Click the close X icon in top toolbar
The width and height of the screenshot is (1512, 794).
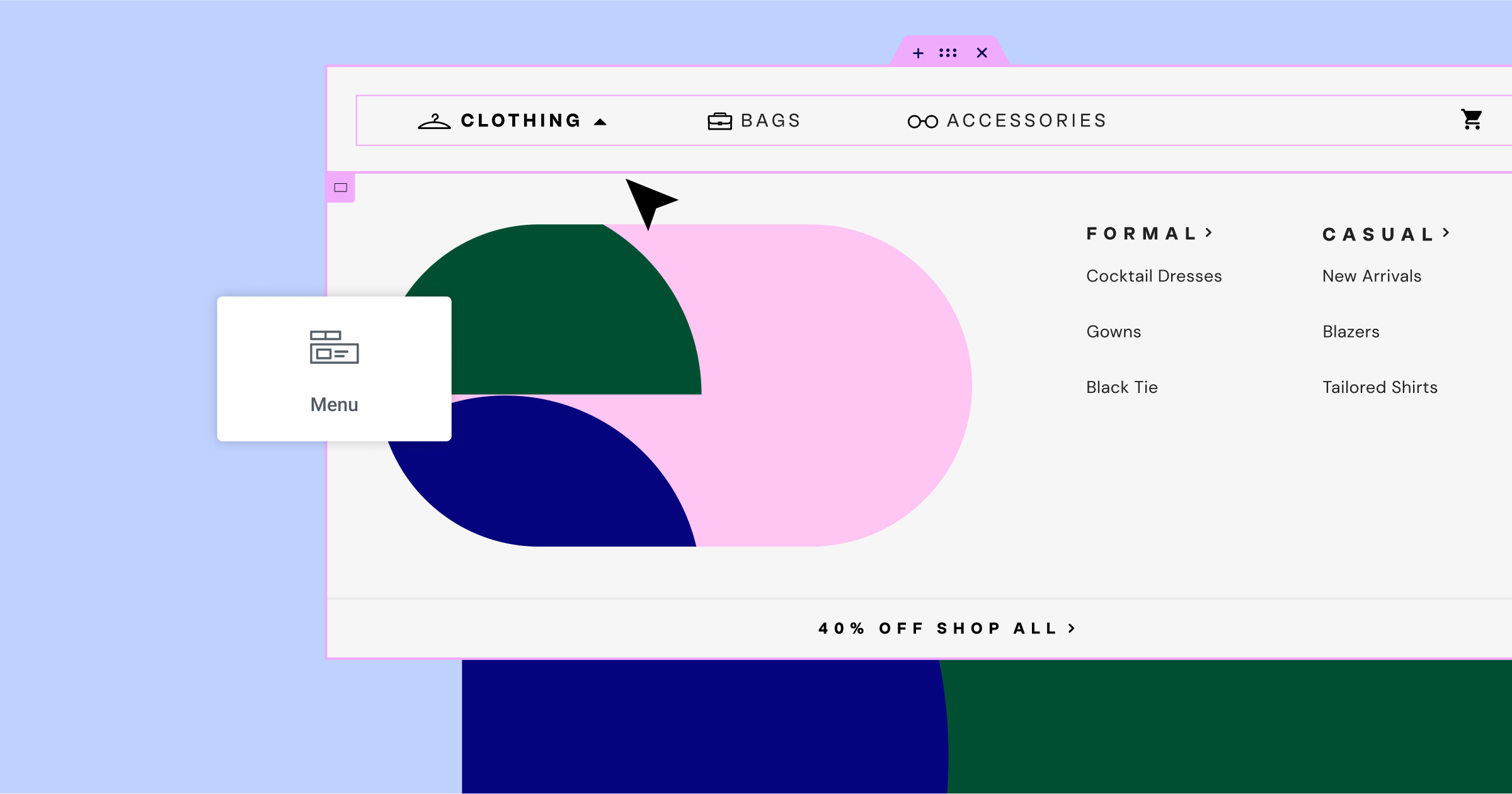tap(980, 53)
